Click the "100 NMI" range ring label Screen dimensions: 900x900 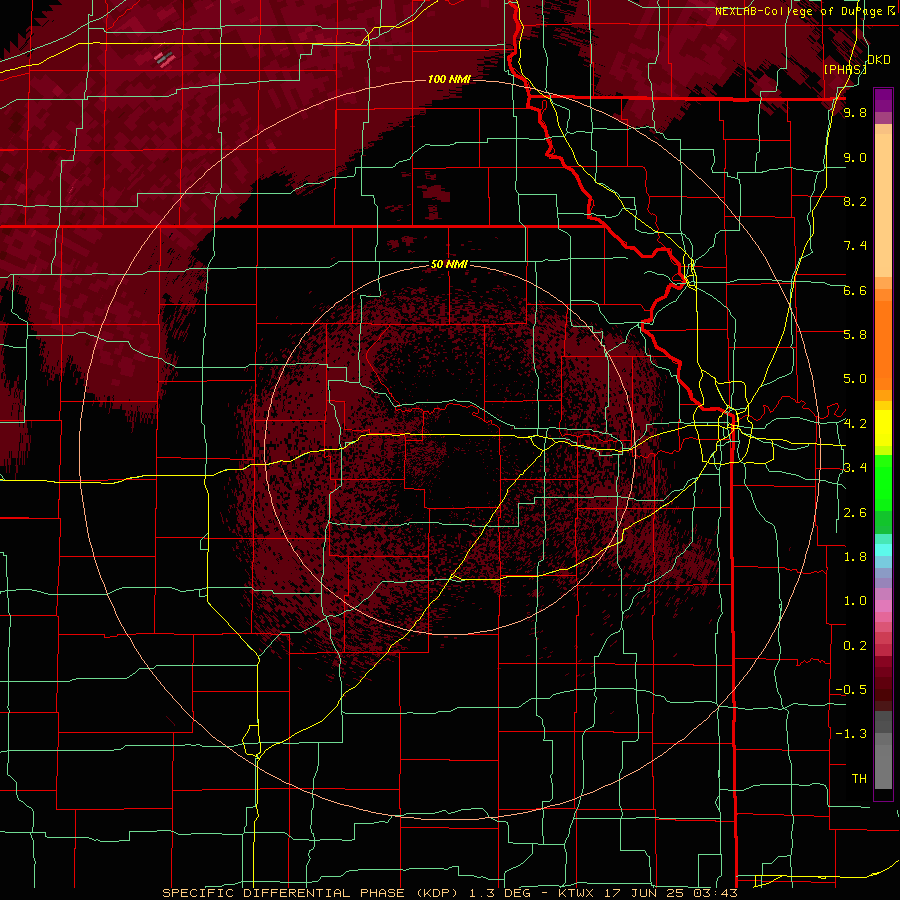pos(449,79)
